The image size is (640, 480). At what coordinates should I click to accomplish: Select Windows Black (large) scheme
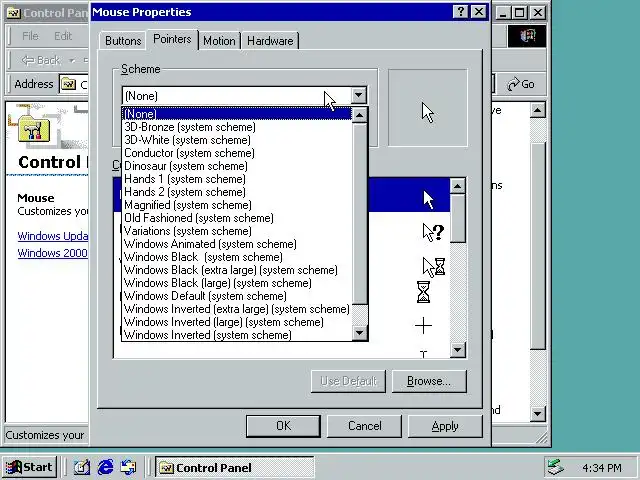[237, 283]
